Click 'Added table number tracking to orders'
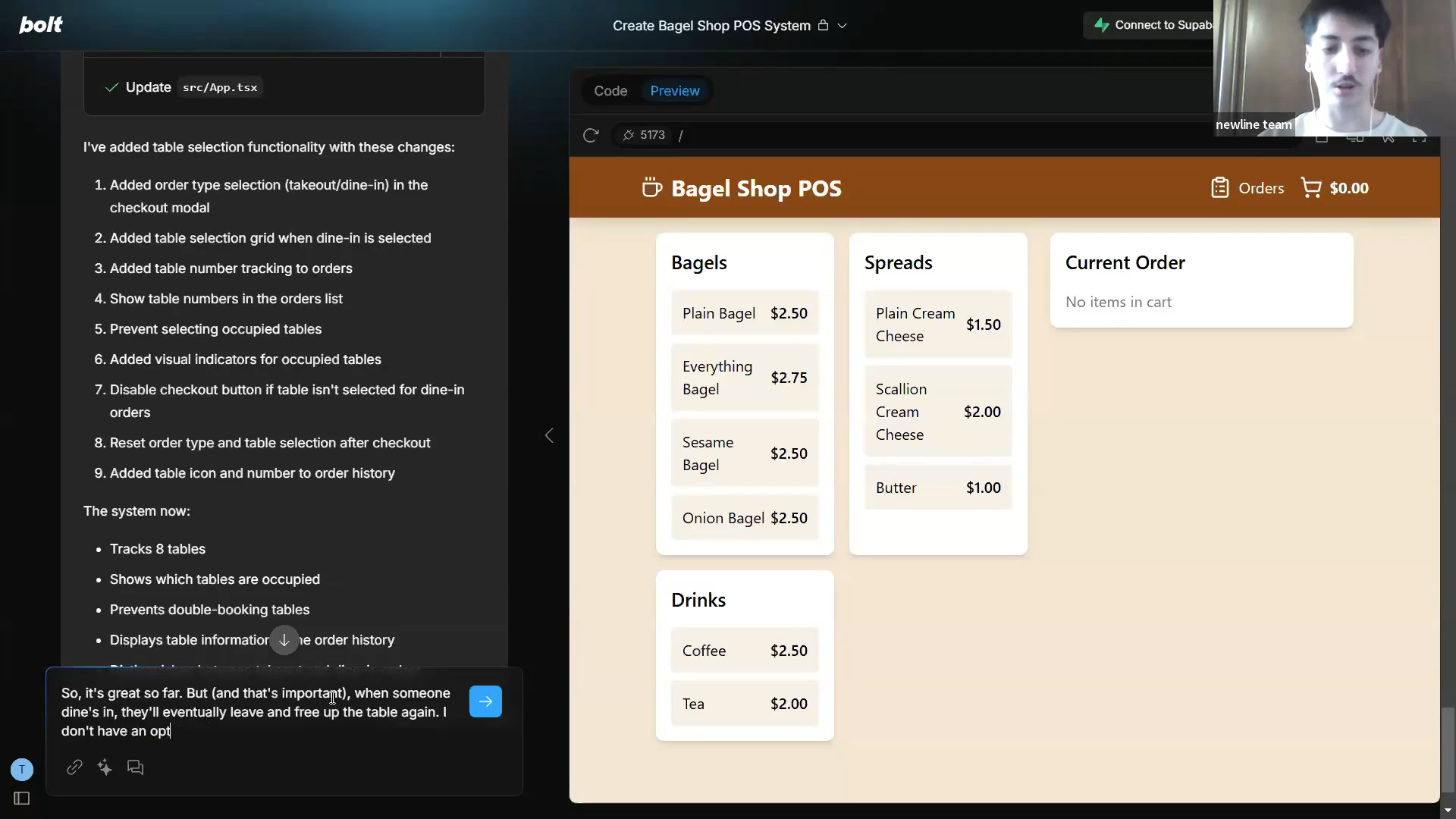Screen dimensions: 1456x819 pyautogui.click(x=231, y=268)
